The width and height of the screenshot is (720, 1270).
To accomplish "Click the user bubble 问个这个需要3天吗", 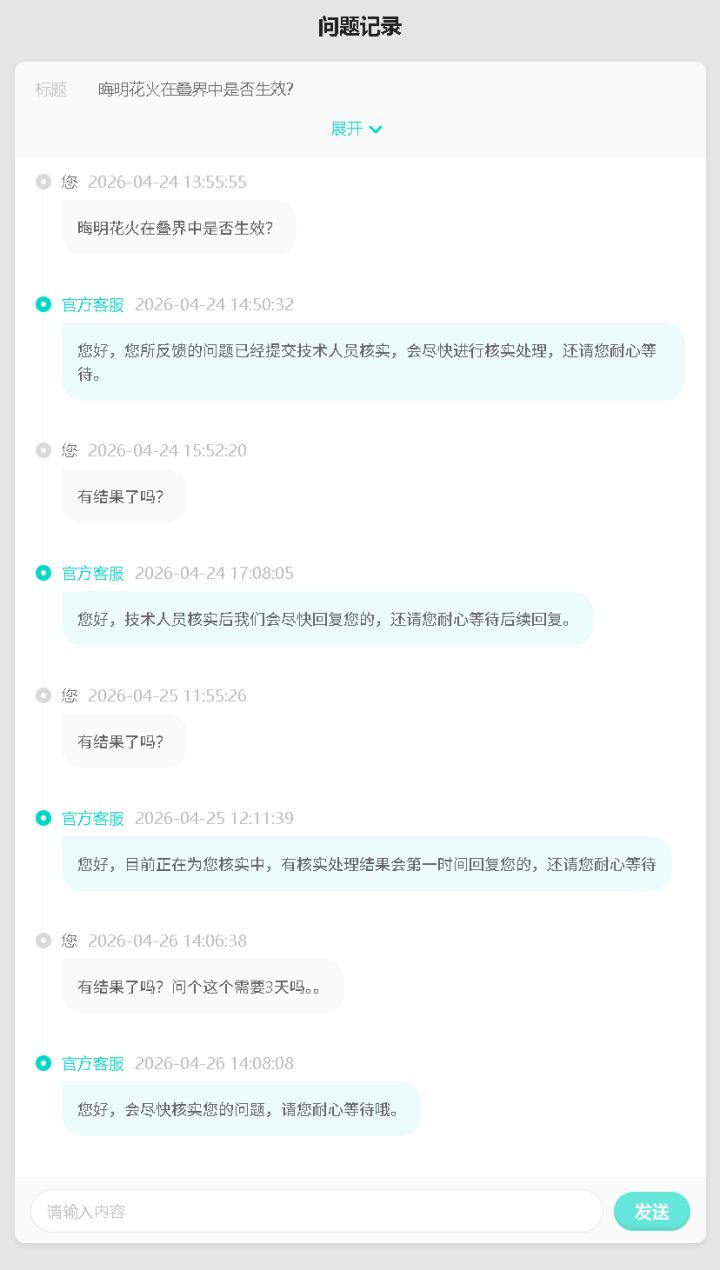I will point(203,986).
